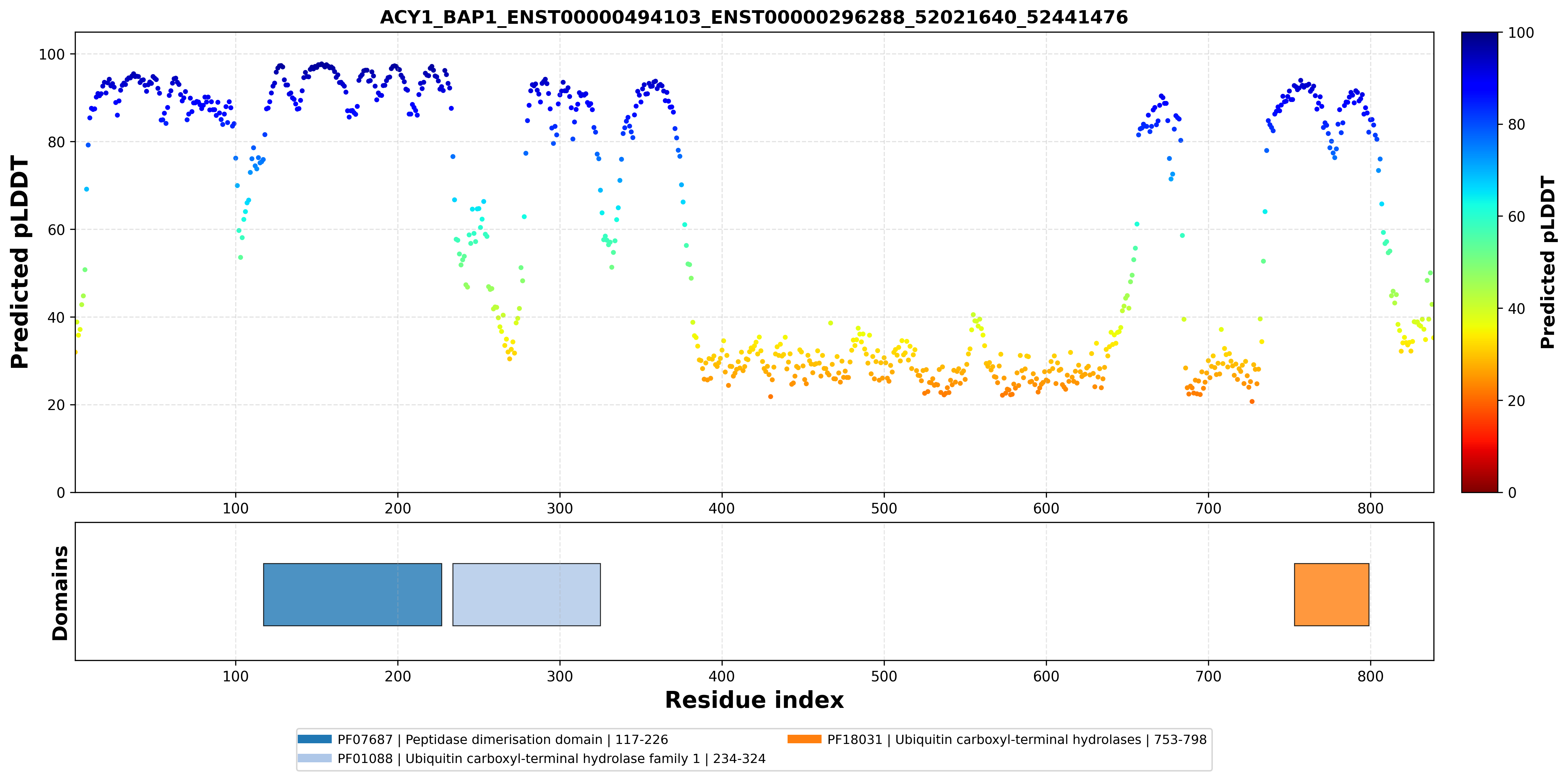This screenshot has width=1568, height=781.
Task: Click the PF07687 legend color swatch
Action: click(315, 739)
